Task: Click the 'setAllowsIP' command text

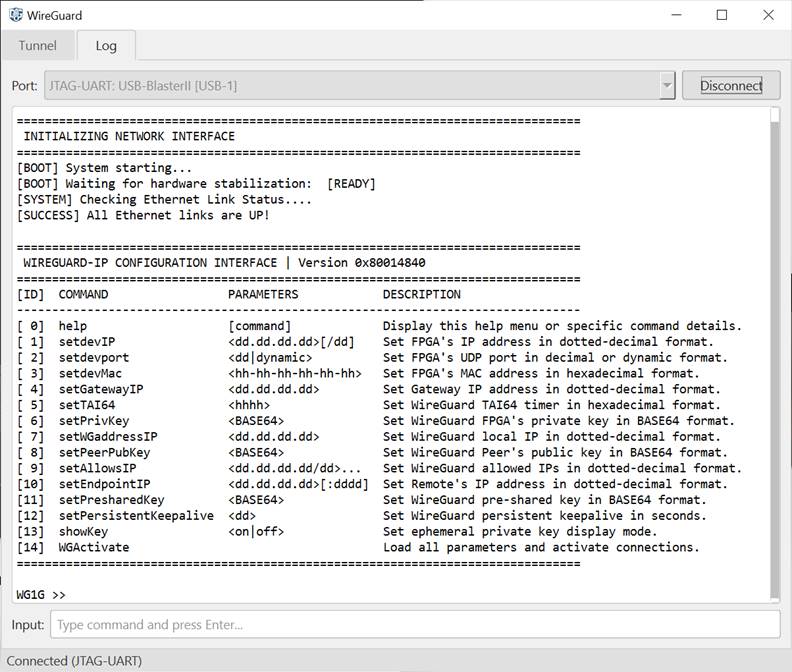Action: pyautogui.click(x=97, y=468)
